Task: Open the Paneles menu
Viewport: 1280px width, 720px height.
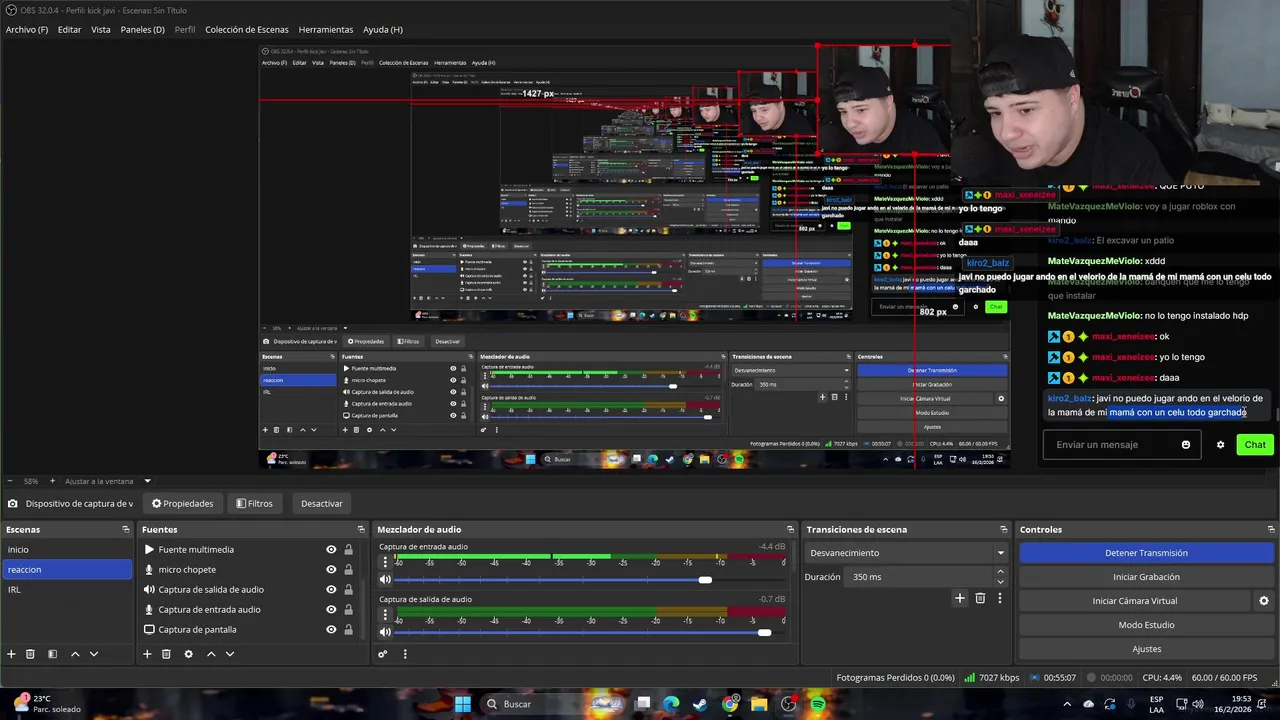Action: (143, 30)
